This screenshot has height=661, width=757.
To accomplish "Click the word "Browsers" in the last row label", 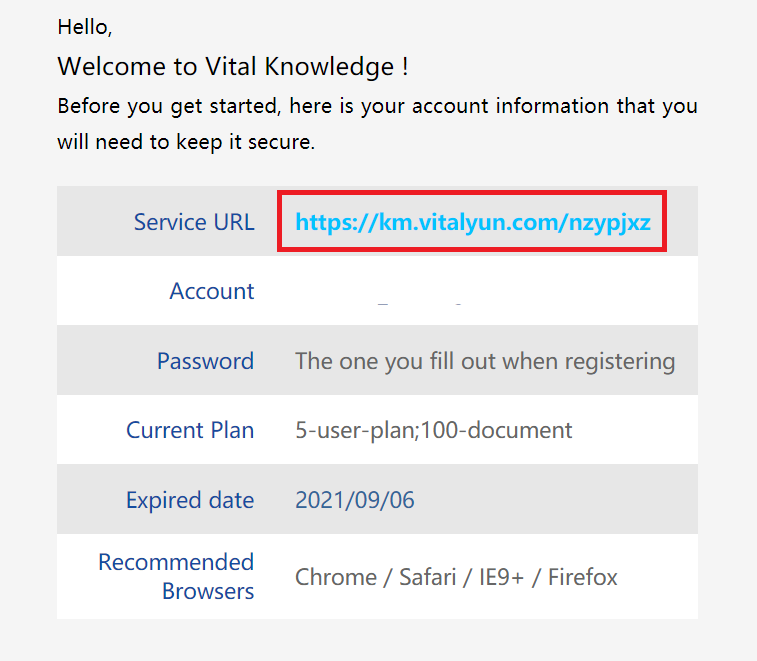I will click(208, 591).
